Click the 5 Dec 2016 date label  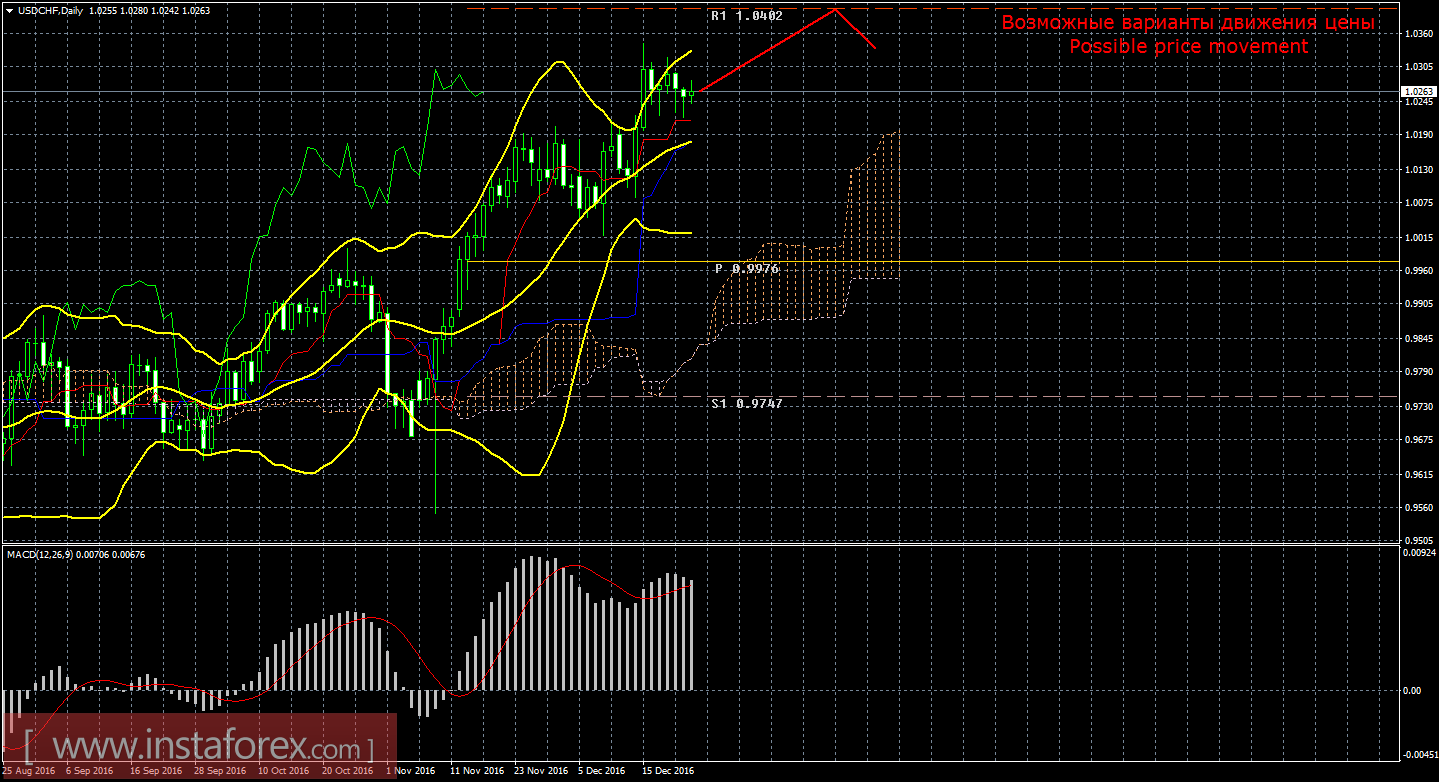[x=602, y=772]
